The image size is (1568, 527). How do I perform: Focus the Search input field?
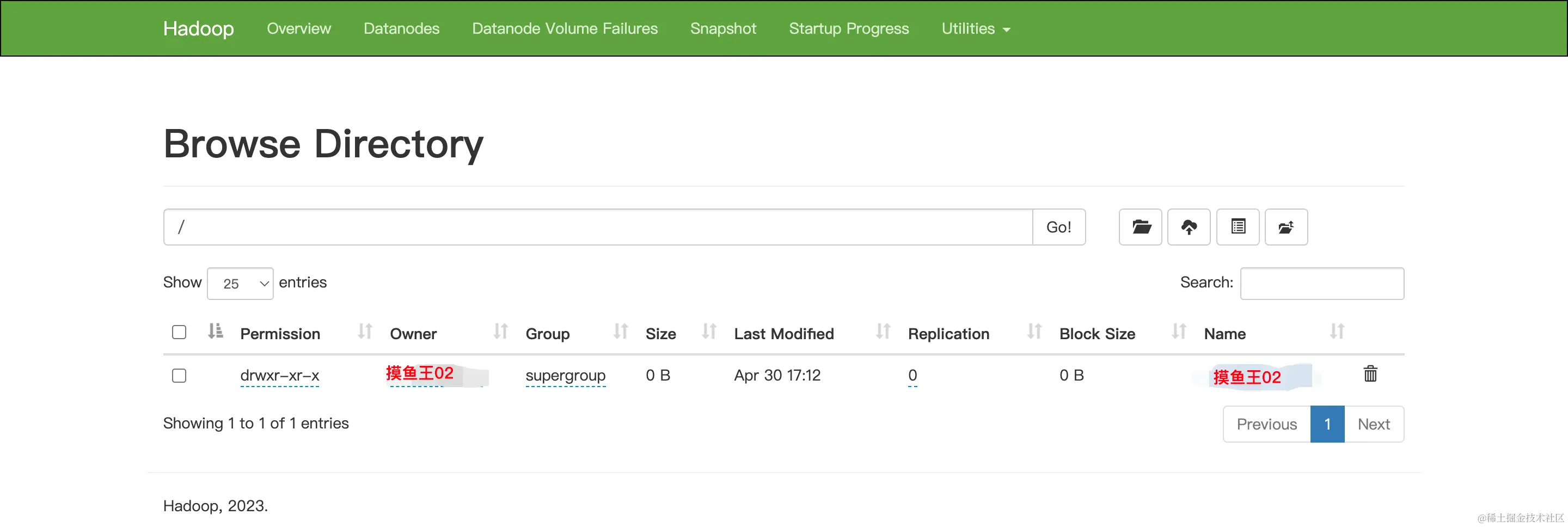(x=1321, y=284)
